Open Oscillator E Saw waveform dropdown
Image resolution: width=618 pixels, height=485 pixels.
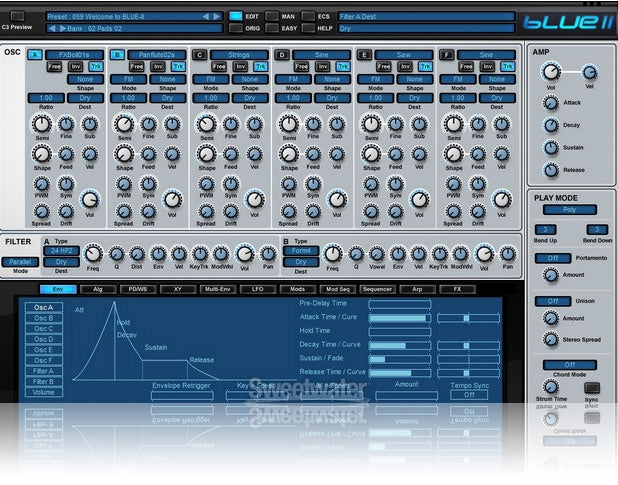tap(404, 55)
